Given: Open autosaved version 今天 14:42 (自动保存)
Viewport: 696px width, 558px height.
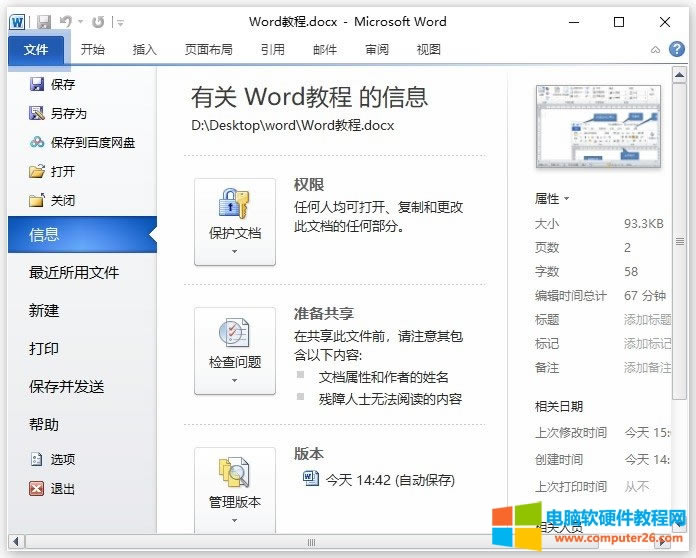Looking at the screenshot, I should pyautogui.click(x=389, y=479).
